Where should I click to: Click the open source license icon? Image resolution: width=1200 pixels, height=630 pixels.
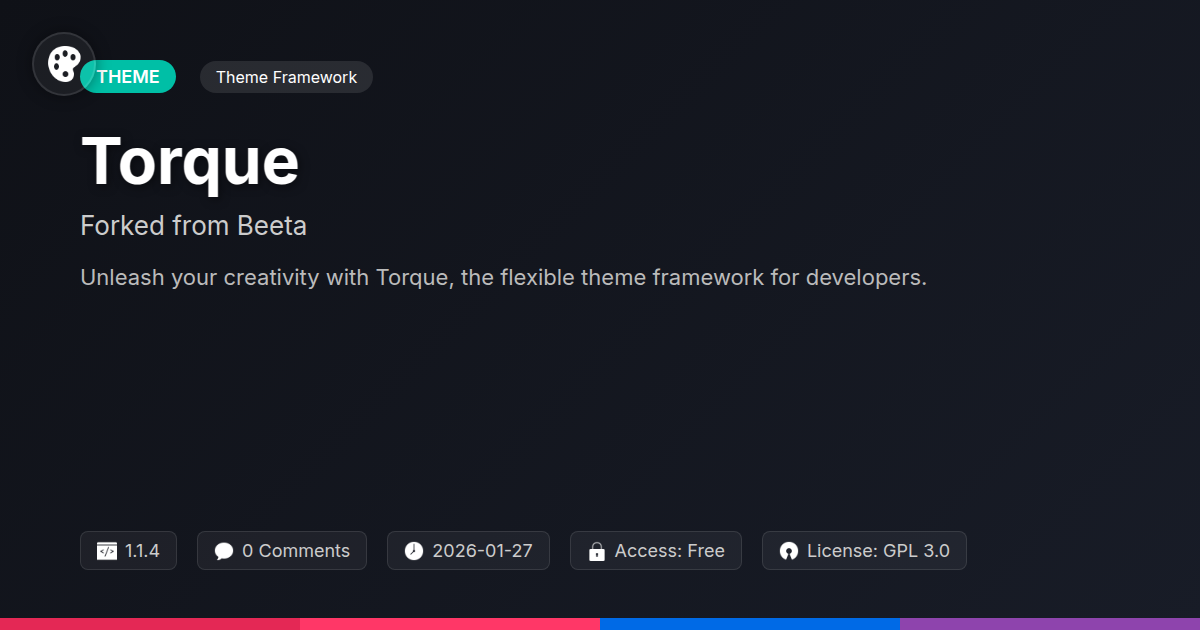[789, 551]
